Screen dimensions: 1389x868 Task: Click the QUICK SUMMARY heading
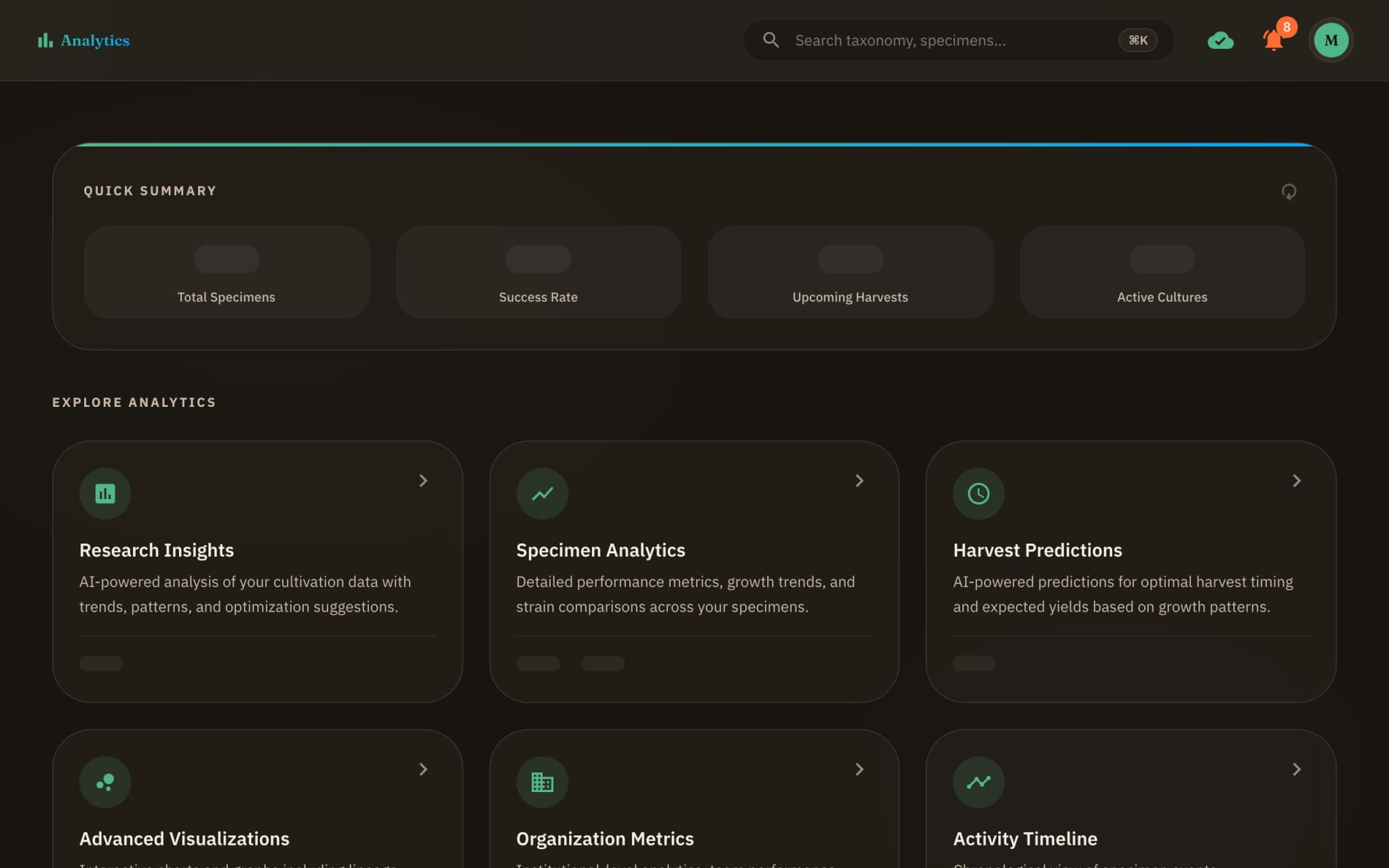[150, 191]
